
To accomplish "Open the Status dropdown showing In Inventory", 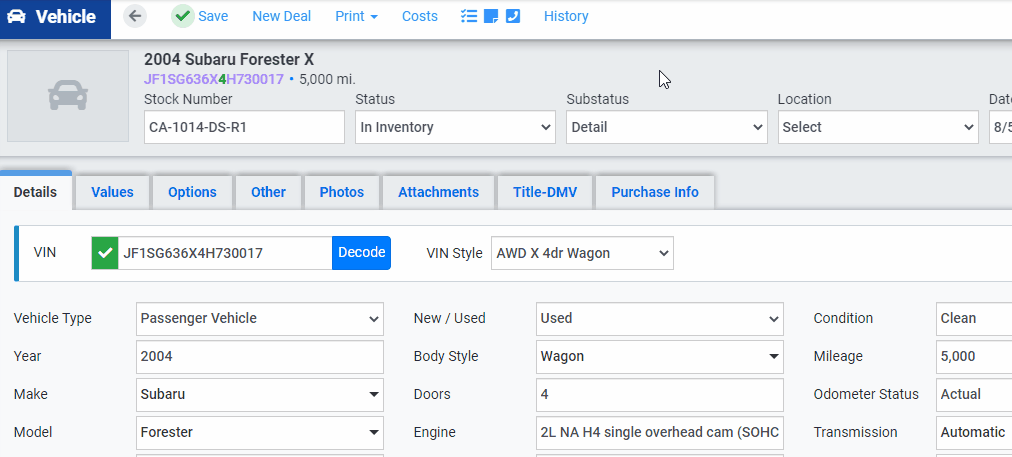I will pyautogui.click(x=455, y=127).
